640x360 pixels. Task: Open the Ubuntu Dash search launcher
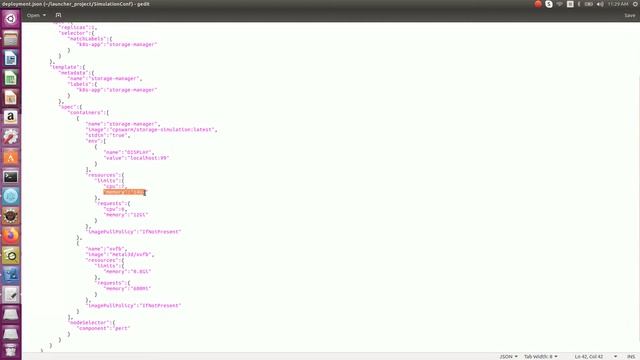coord(11,19)
